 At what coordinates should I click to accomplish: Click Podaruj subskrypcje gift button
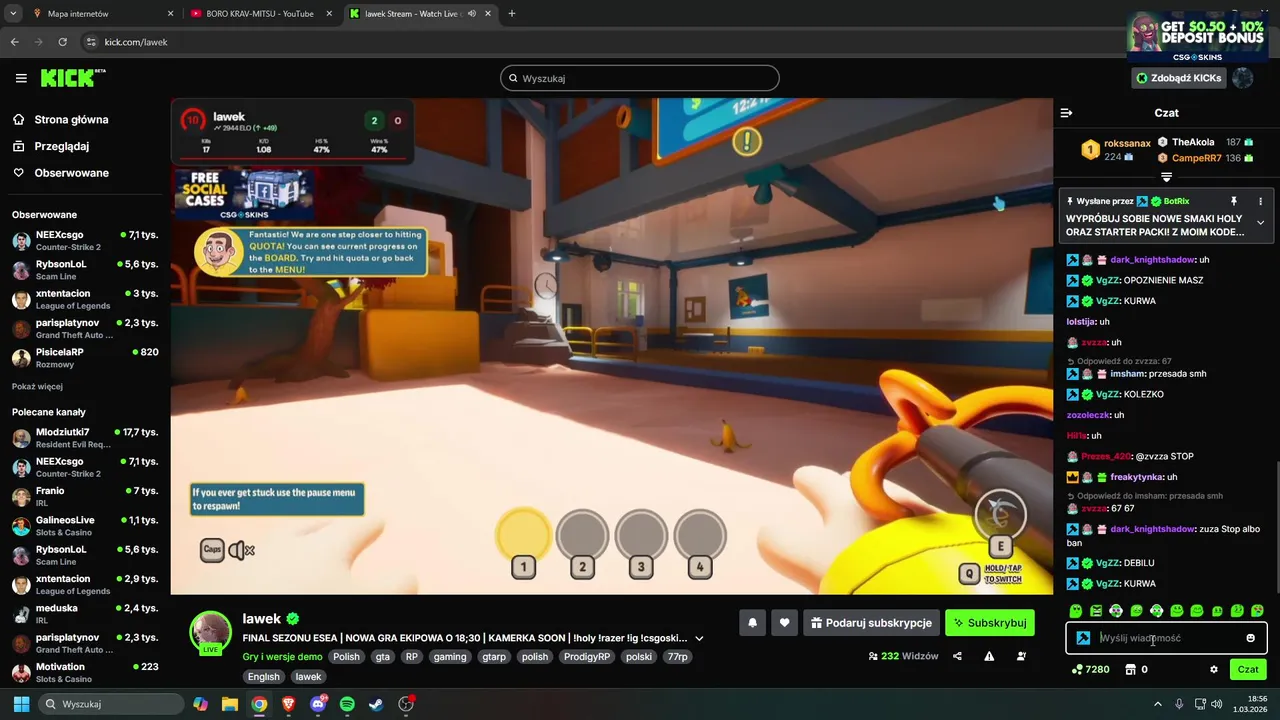(x=871, y=623)
